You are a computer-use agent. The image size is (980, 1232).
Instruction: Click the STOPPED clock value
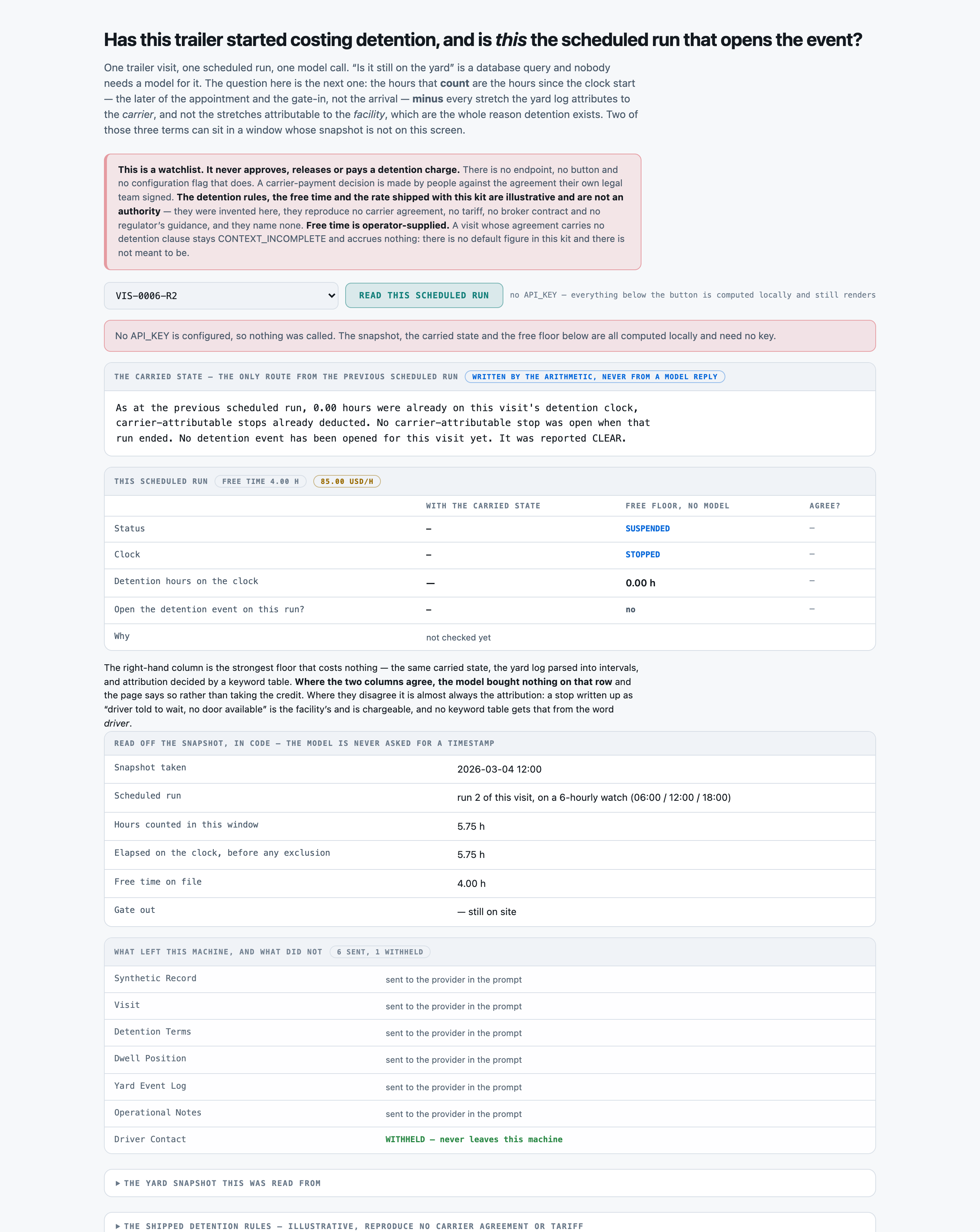(643, 554)
